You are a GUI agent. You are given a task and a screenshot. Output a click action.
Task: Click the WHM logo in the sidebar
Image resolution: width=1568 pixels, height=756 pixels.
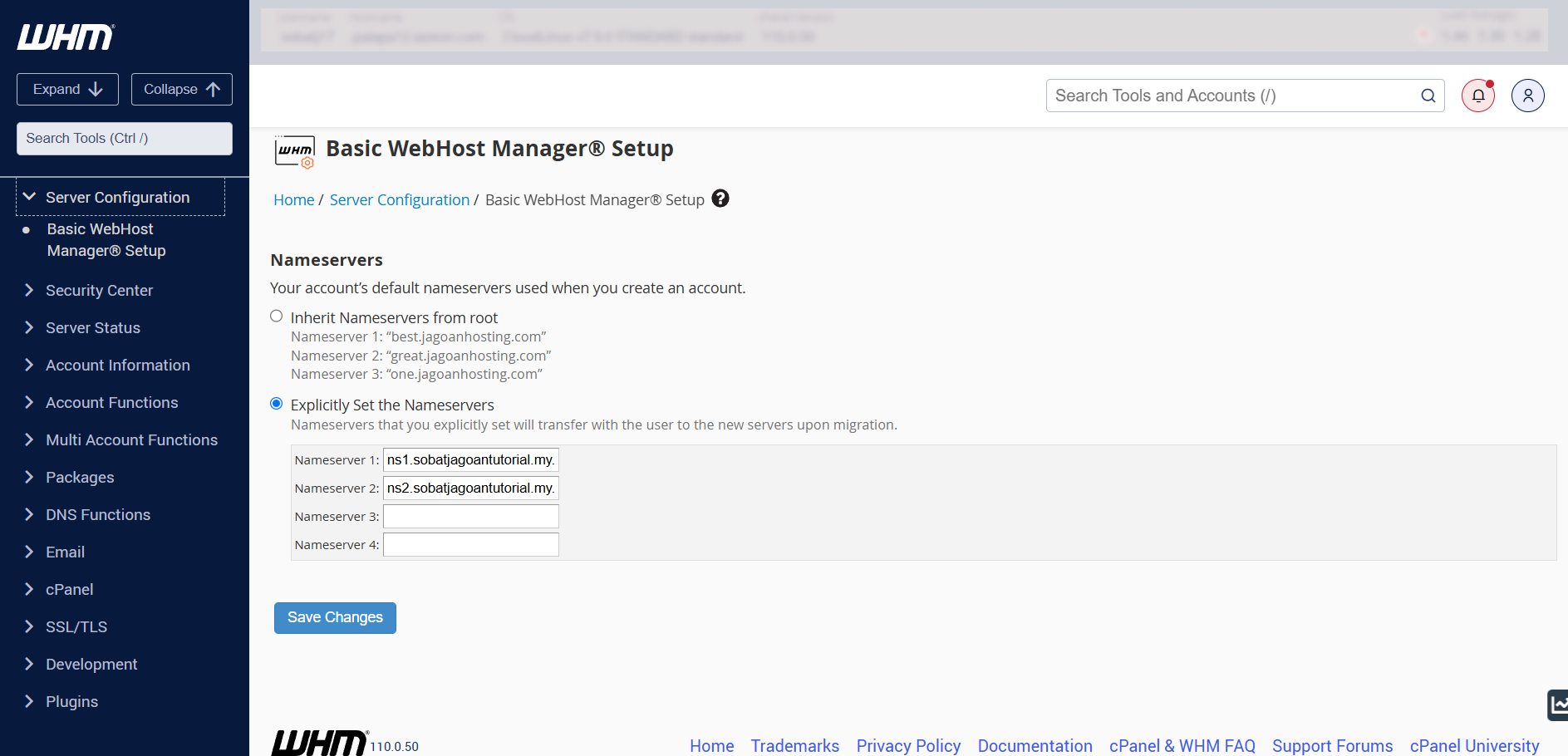click(66, 37)
